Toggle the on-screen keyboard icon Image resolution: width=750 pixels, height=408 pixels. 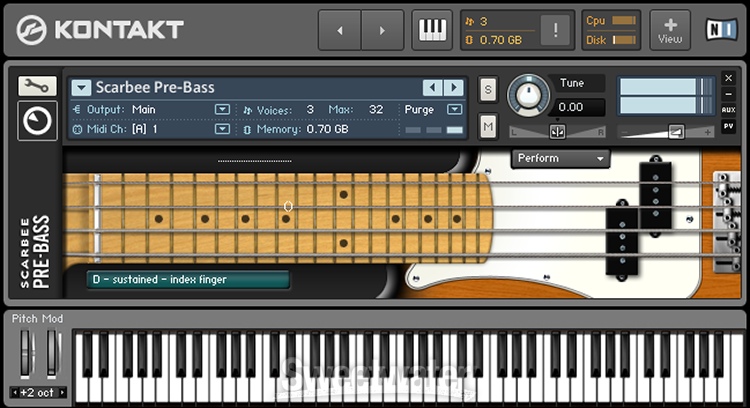click(x=432, y=30)
